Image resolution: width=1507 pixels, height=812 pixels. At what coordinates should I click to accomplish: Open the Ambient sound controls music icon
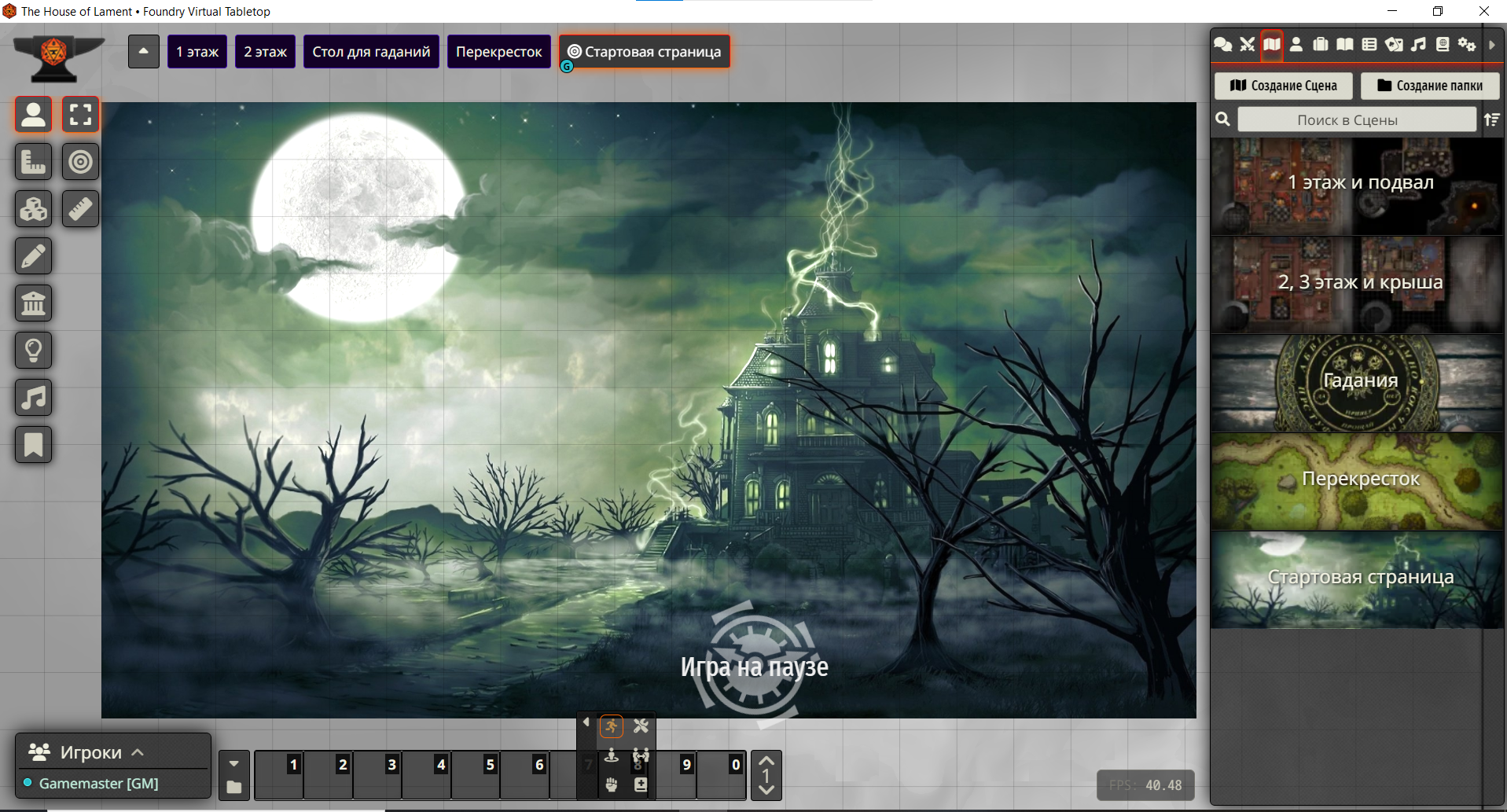(34, 398)
